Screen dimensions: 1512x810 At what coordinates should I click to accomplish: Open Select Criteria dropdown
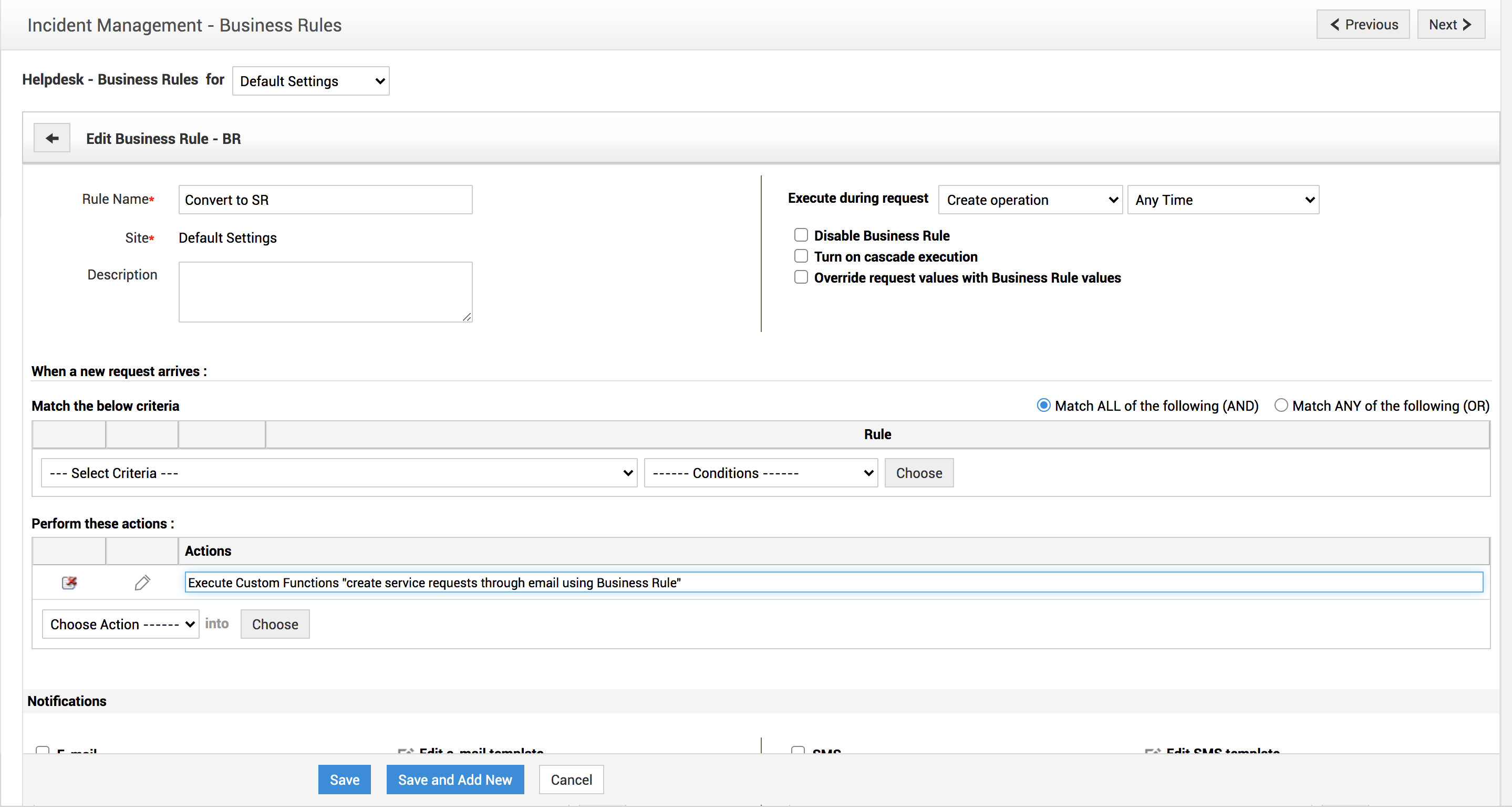[x=339, y=473]
